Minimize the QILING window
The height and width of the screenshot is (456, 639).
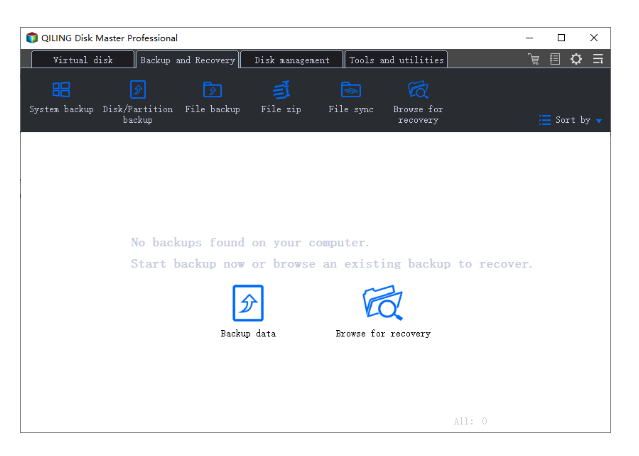(x=529, y=38)
